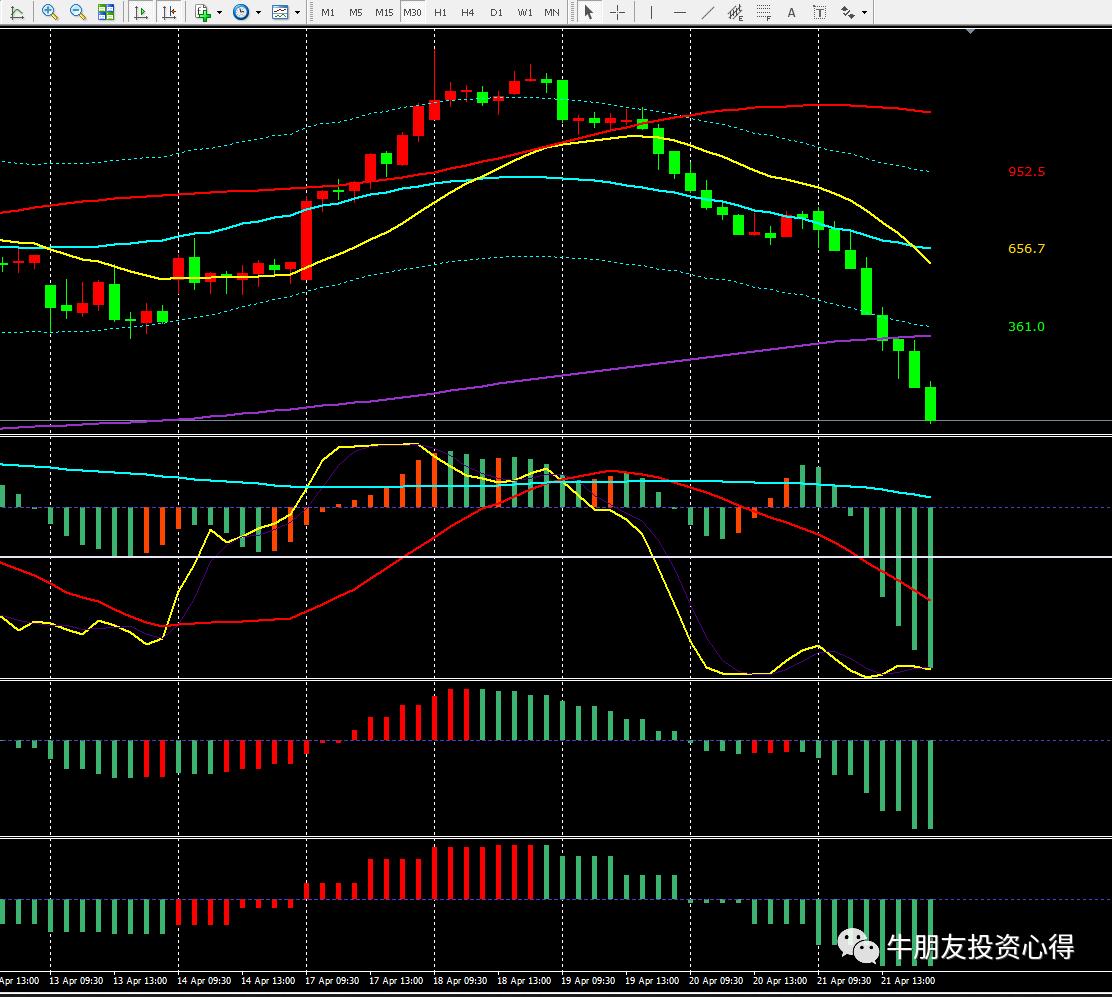1112x997 pixels.
Task: Select the Crosshair tool
Action: point(618,12)
